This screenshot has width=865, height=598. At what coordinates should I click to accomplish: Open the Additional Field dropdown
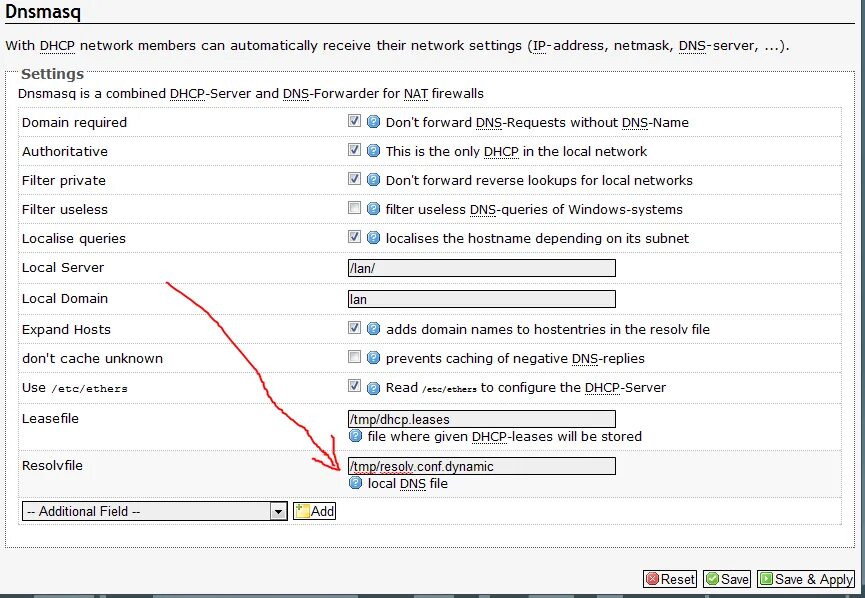coord(154,511)
